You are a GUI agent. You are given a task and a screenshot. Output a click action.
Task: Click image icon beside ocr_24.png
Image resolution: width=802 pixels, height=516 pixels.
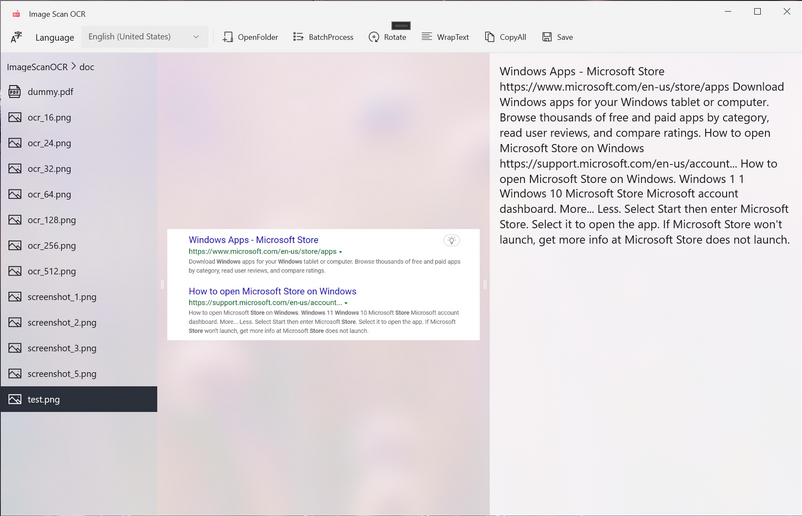tap(15, 143)
